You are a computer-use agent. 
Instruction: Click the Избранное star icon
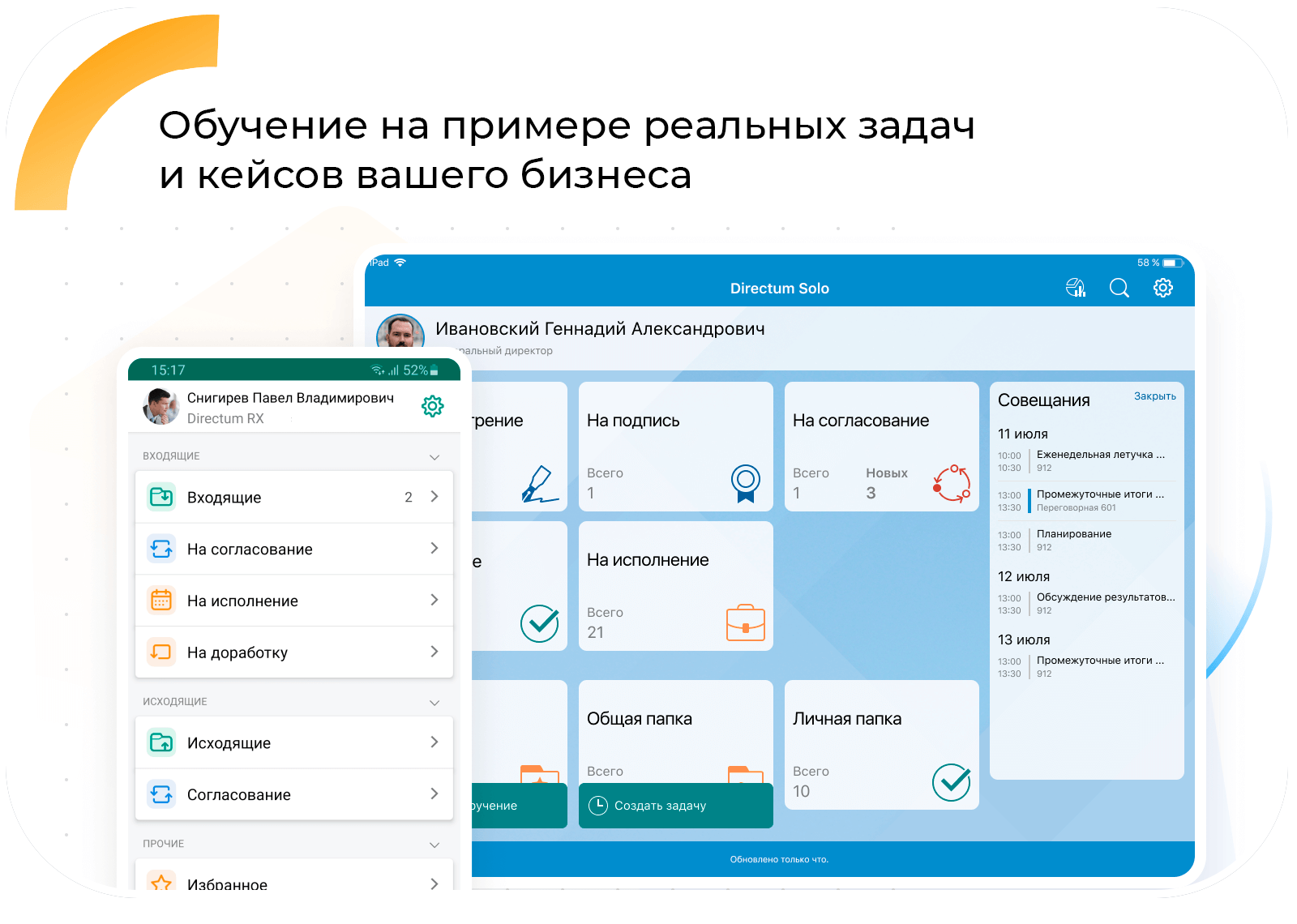tap(161, 882)
